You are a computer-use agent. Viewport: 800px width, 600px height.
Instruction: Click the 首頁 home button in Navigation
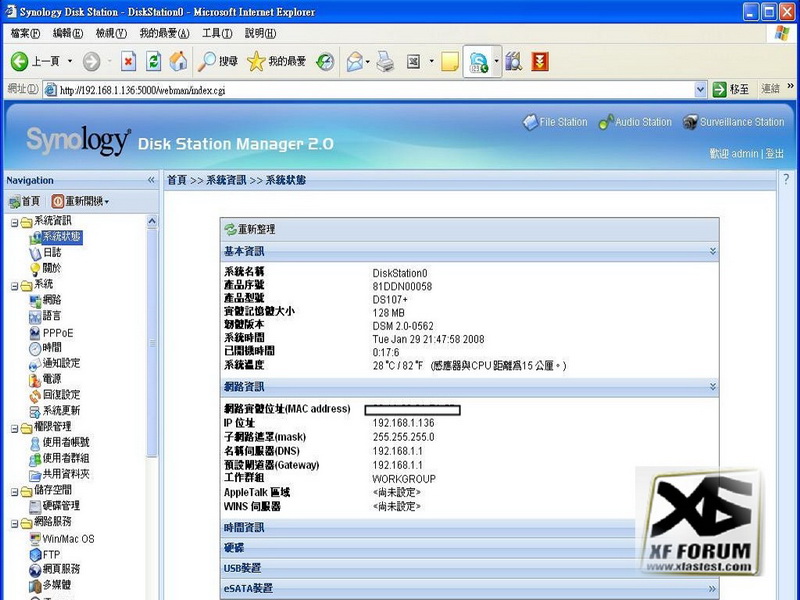[x=24, y=202]
